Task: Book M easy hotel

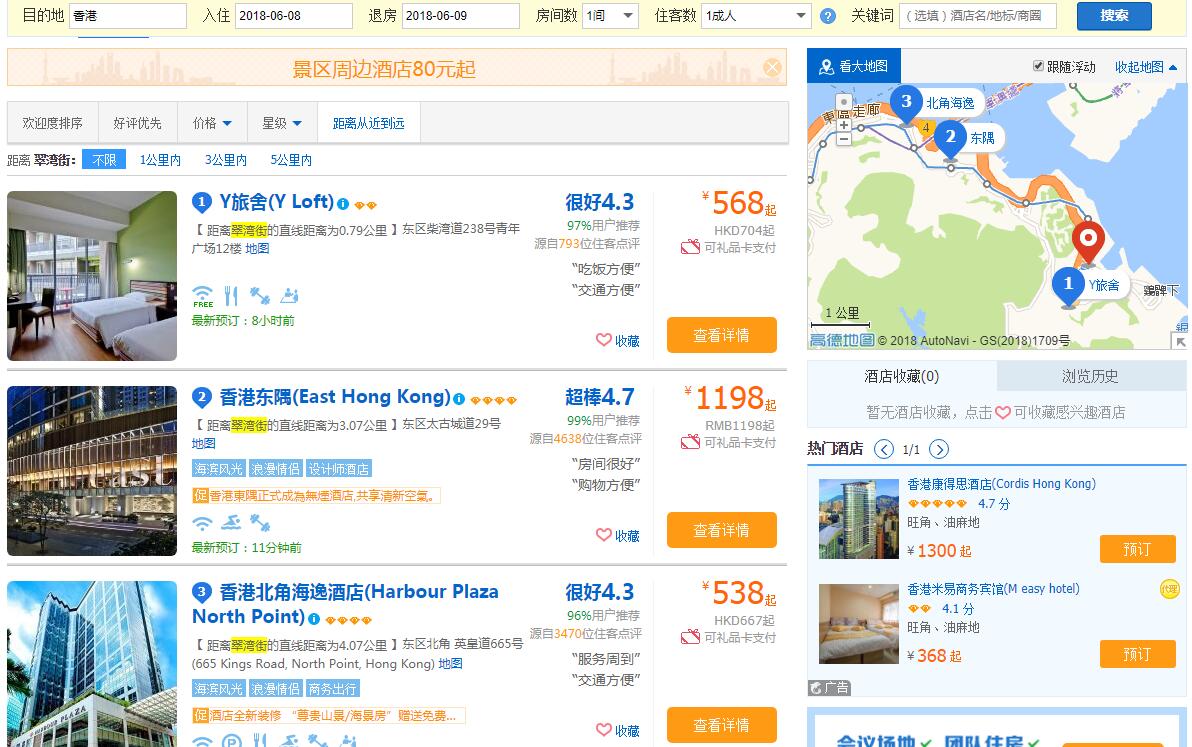Action: 1137,654
